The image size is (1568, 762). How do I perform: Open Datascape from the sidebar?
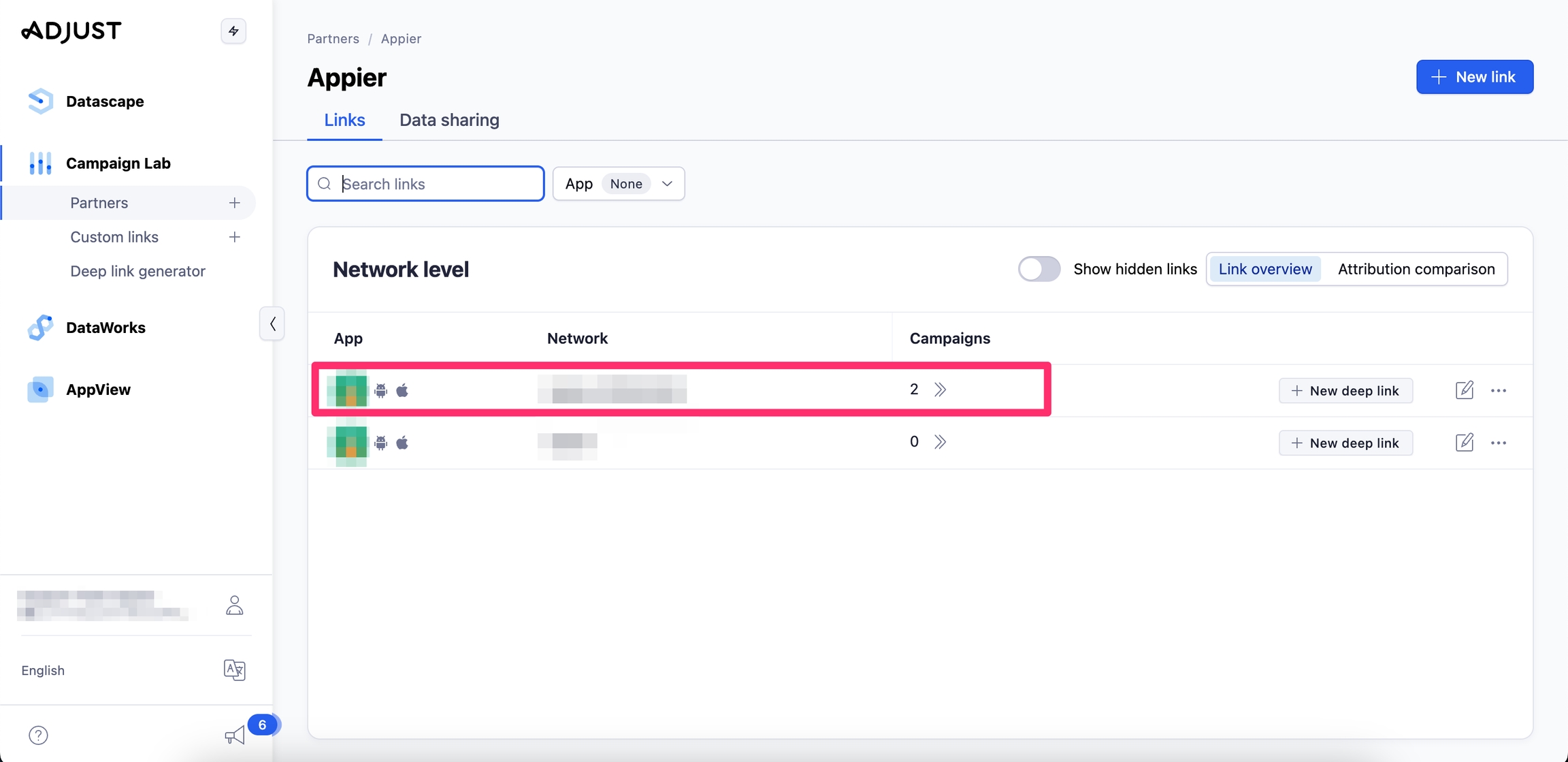tap(104, 101)
